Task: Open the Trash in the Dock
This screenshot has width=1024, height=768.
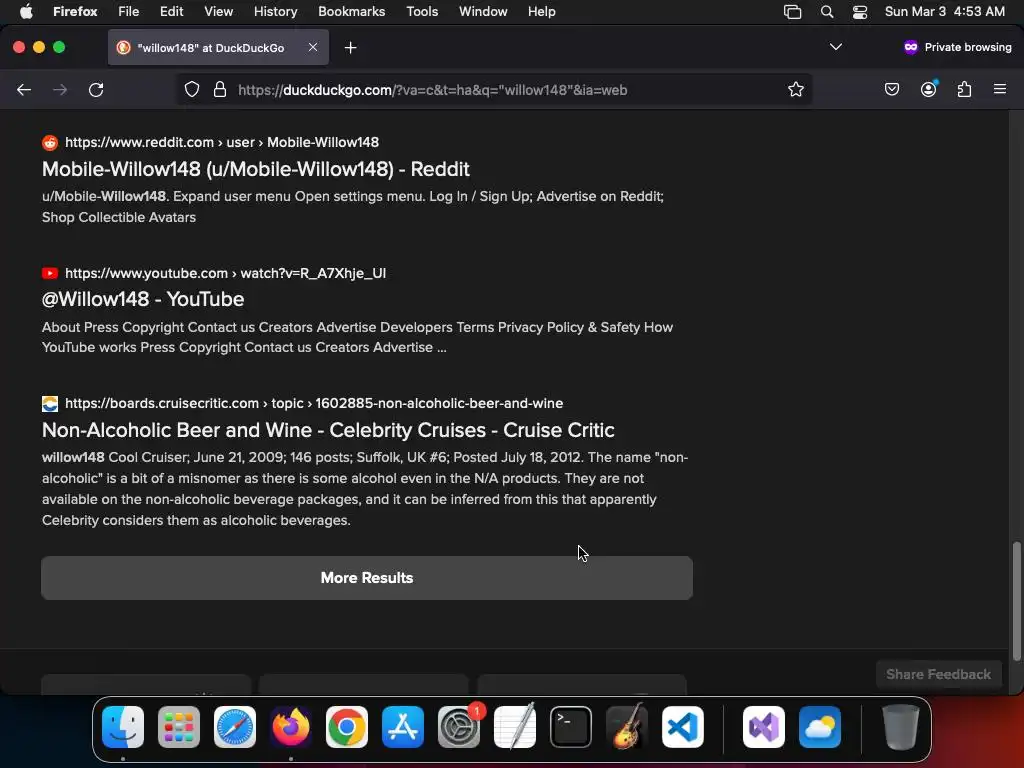Action: [x=901, y=727]
